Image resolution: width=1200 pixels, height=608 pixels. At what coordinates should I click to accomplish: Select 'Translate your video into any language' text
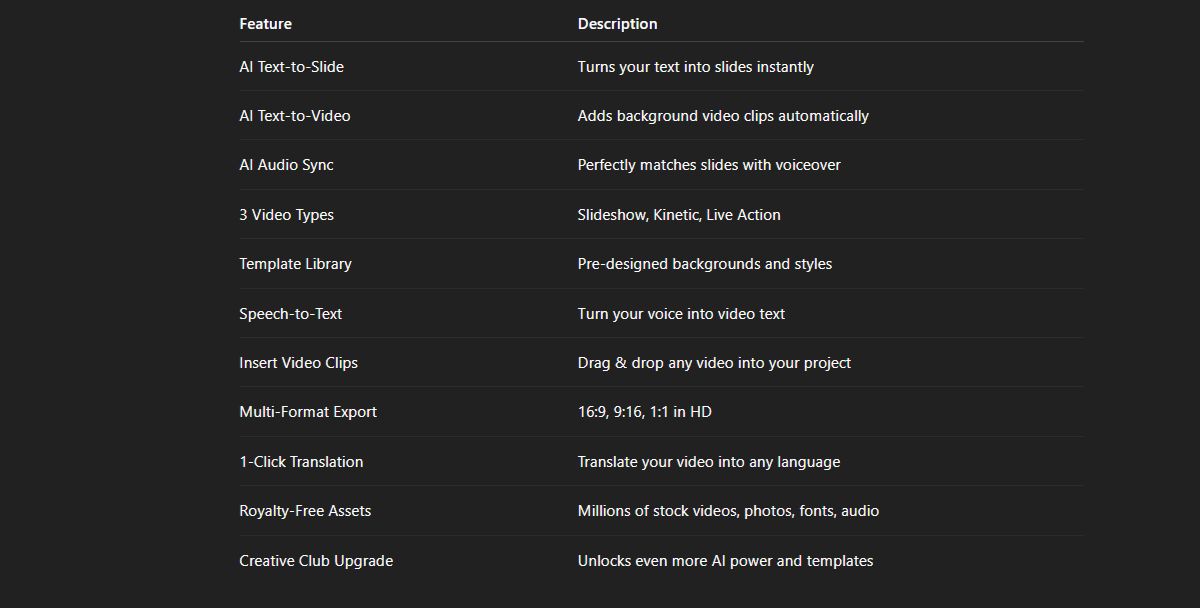709,462
